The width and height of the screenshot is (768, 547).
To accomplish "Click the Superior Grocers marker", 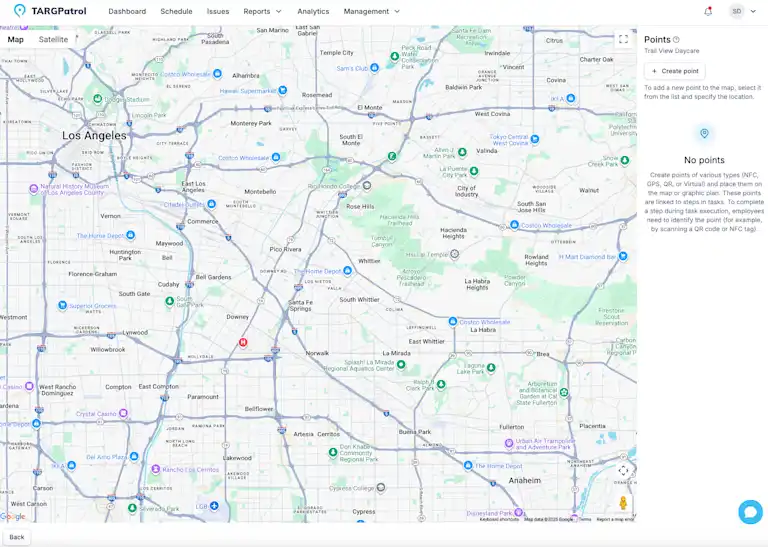I will (62, 306).
